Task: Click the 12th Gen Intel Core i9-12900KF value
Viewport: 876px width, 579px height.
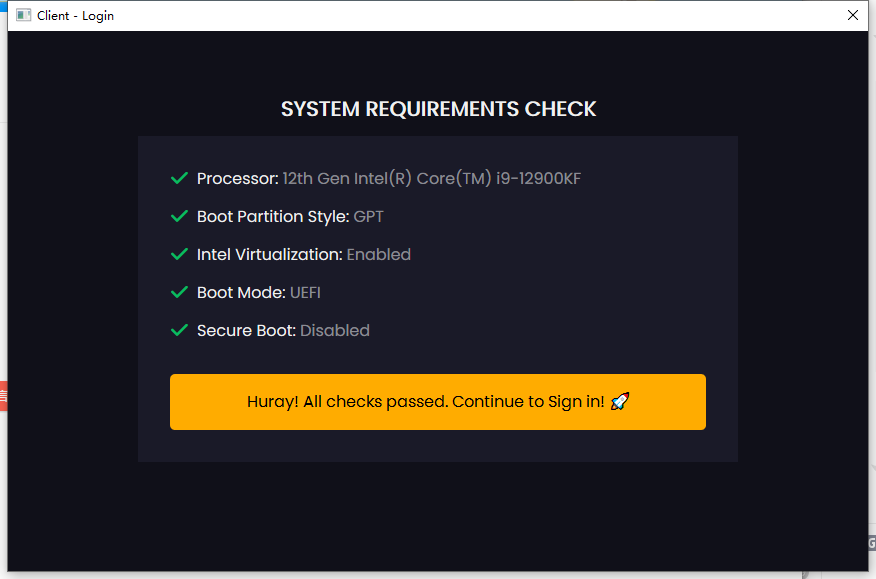Action: 431,179
